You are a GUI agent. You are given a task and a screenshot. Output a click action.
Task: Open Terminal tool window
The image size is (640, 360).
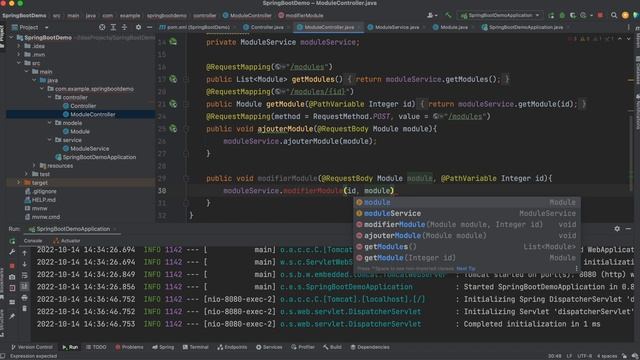[196, 347]
